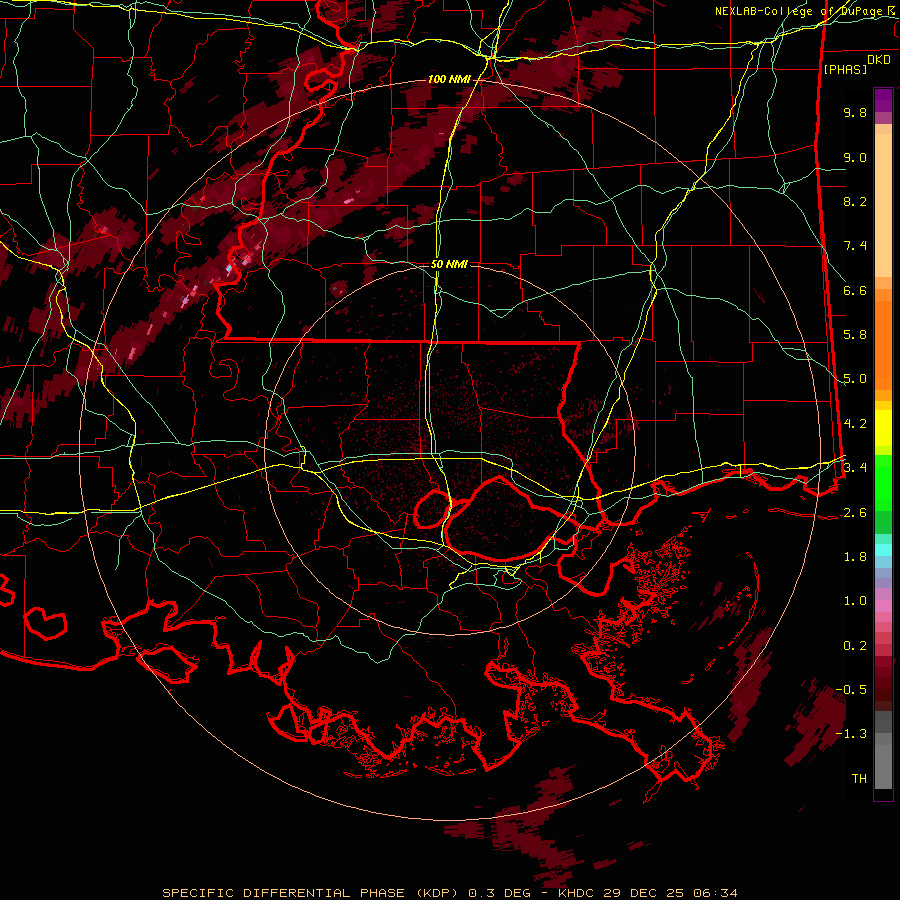Click the -0.5 scale value
Image resolution: width=900 pixels, height=900 pixels.
point(851,690)
